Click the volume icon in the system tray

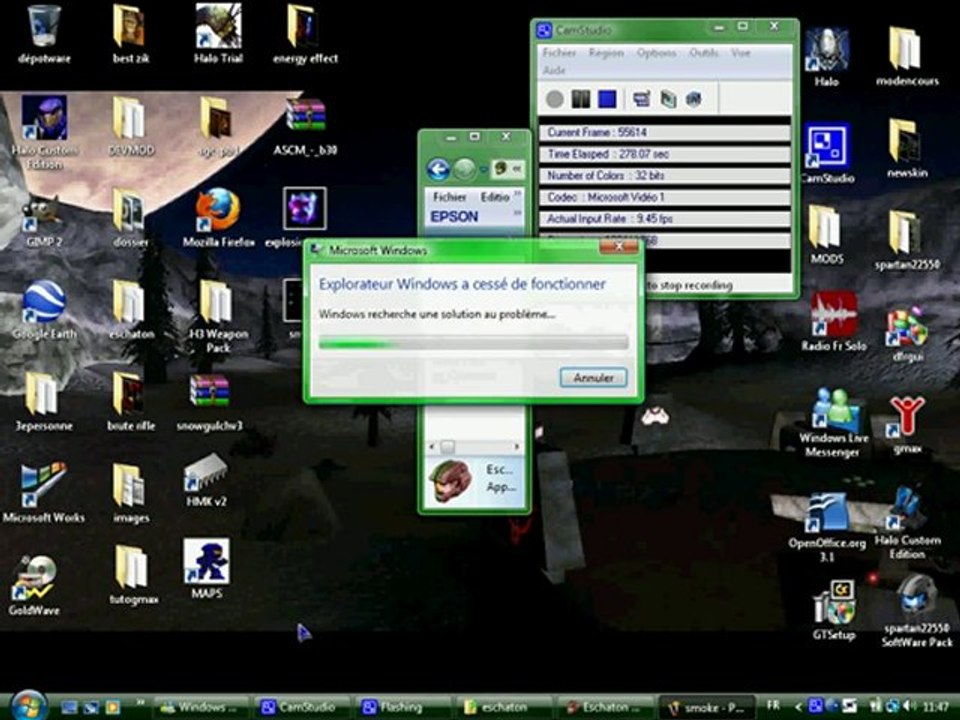tap(909, 706)
